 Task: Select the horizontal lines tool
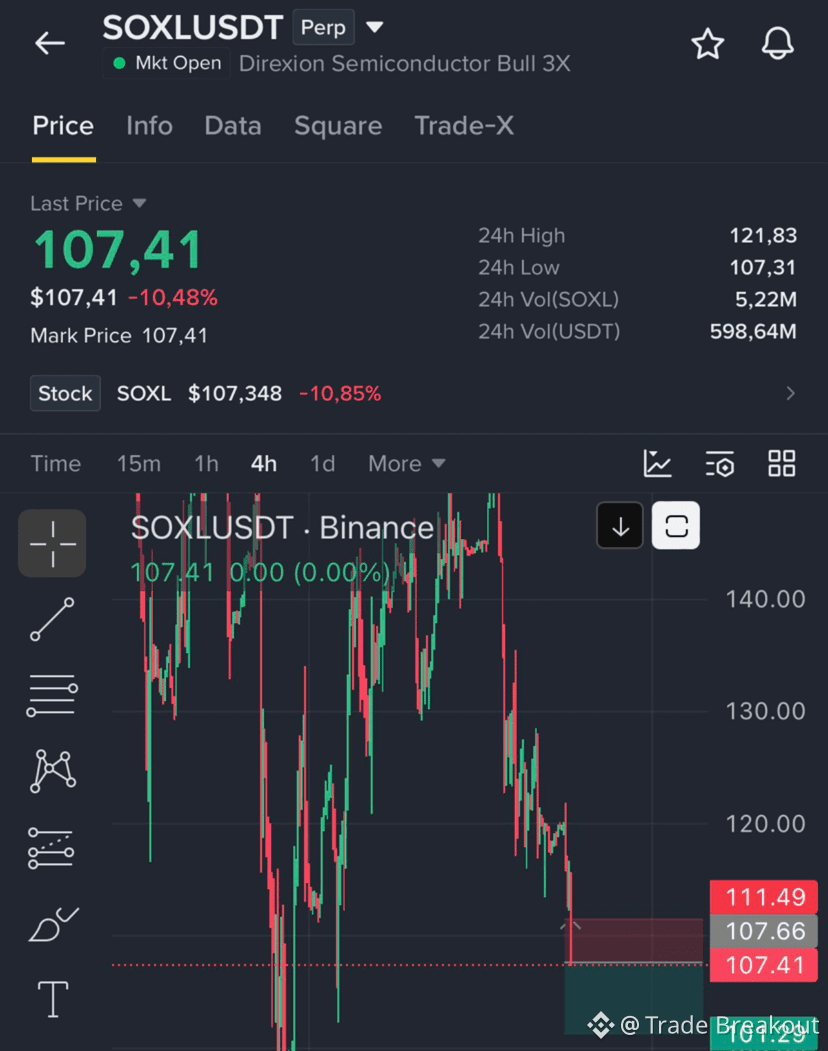[52, 695]
